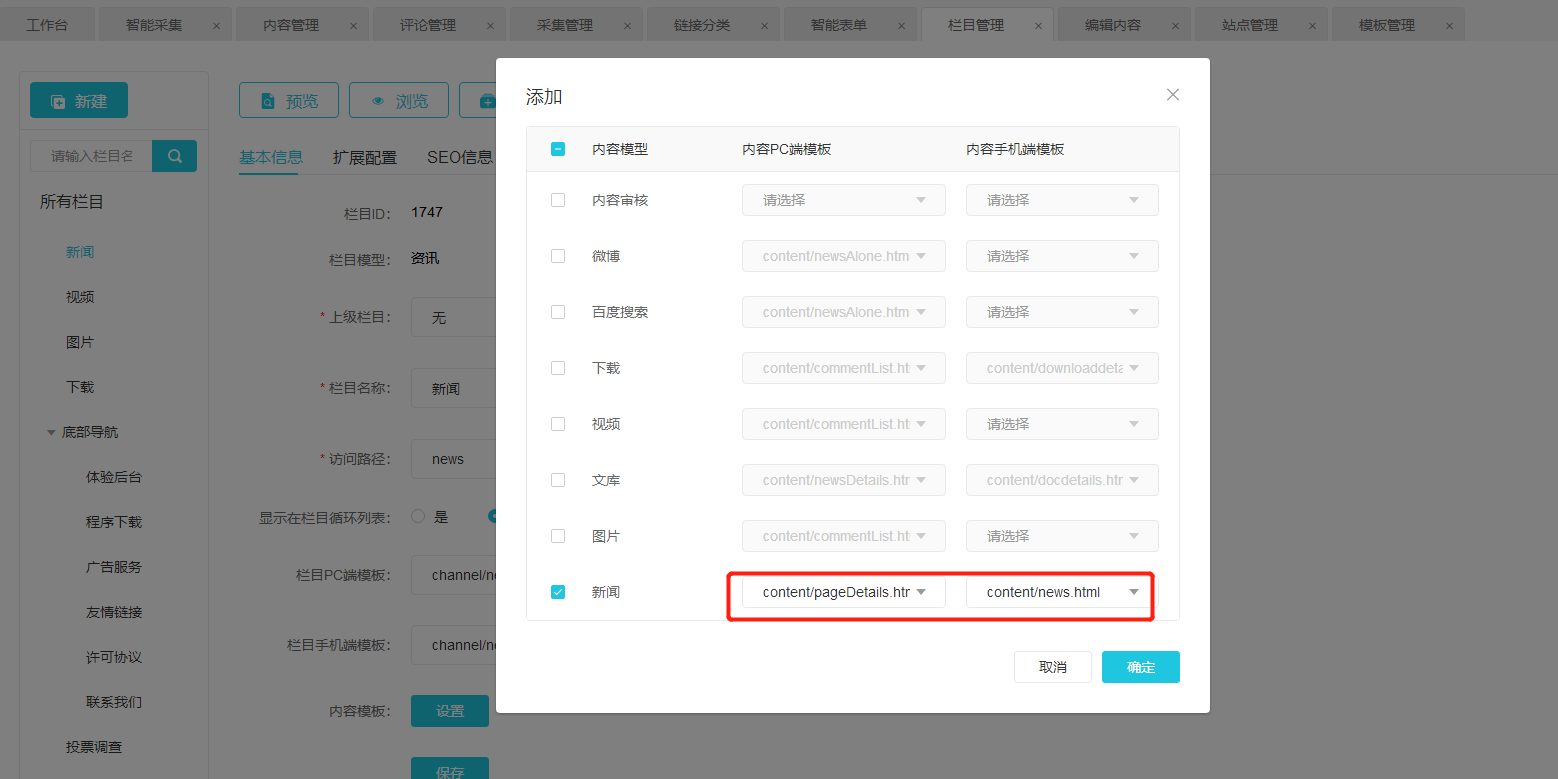Select 联系我们 in the sidebar tree
The height and width of the screenshot is (779, 1558).
(114, 702)
